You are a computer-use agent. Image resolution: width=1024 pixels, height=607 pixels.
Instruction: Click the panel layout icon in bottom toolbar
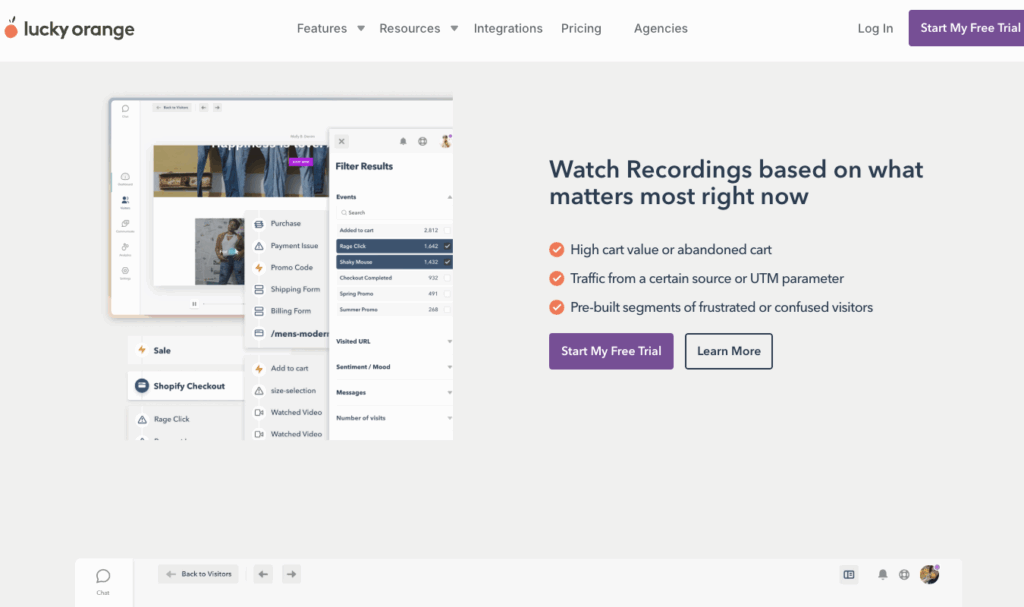(849, 575)
